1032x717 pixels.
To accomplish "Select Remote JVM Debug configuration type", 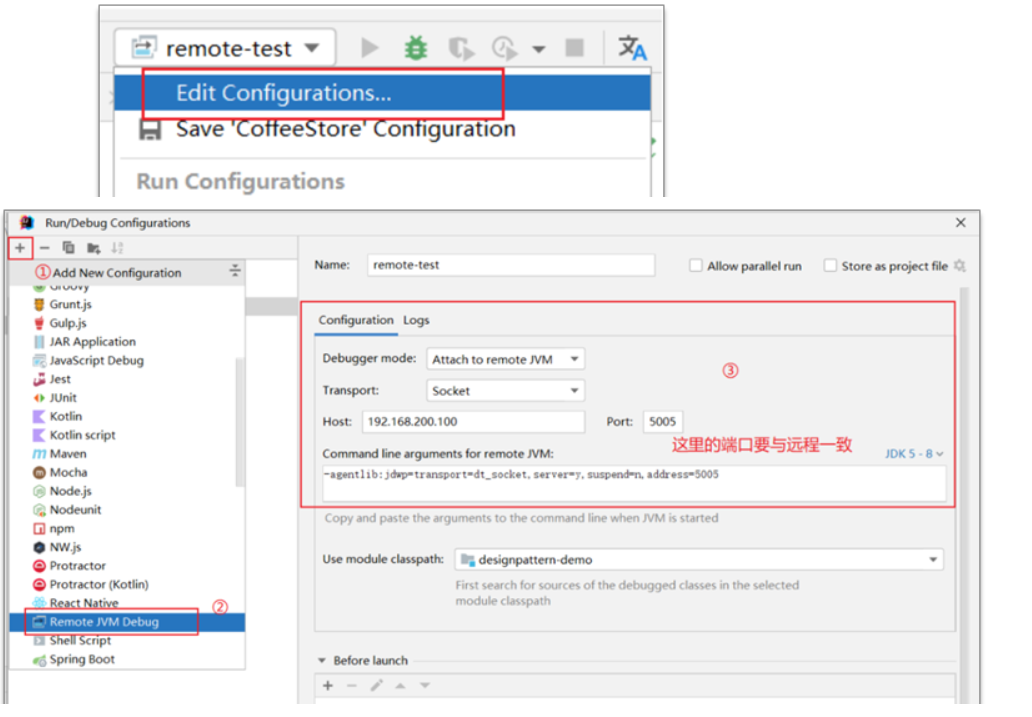I will point(128,622).
